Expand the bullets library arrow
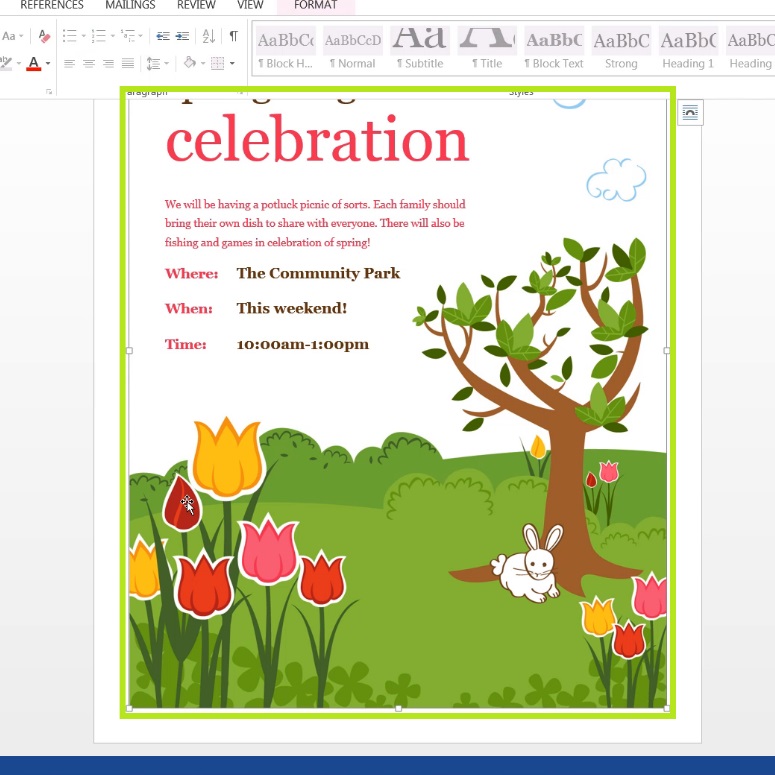The width and height of the screenshot is (775, 775). tap(83, 36)
